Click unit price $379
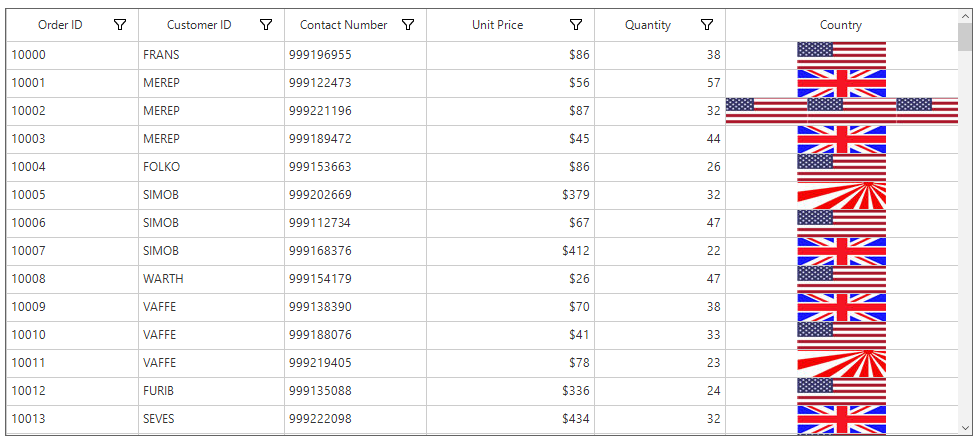The image size is (976, 440). pos(510,195)
